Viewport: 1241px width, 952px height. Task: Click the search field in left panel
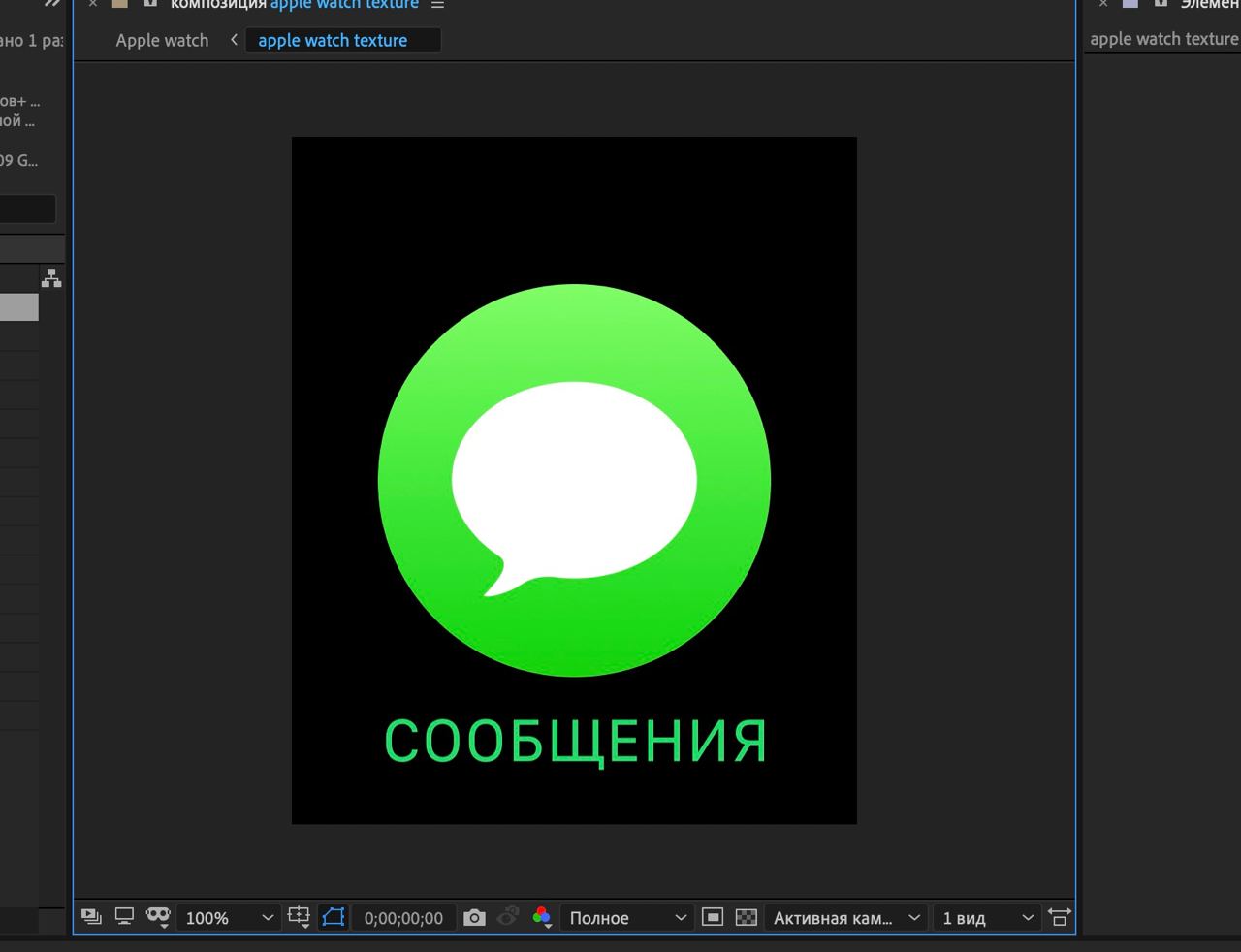(27, 208)
